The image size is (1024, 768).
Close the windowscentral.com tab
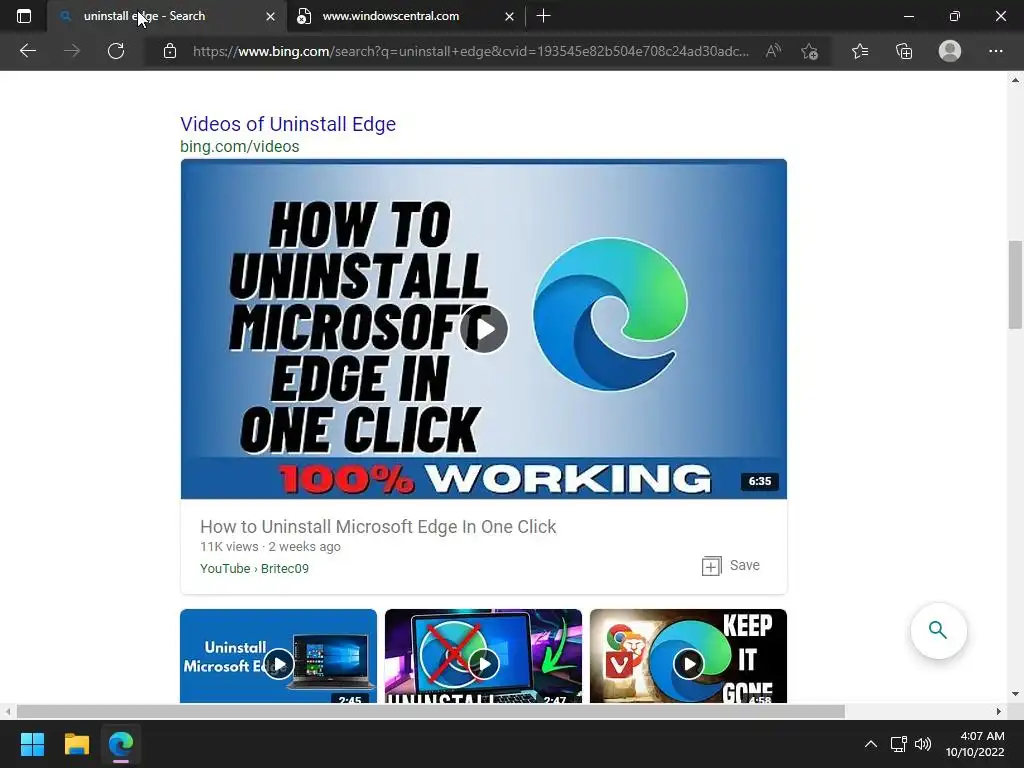[x=509, y=16]
